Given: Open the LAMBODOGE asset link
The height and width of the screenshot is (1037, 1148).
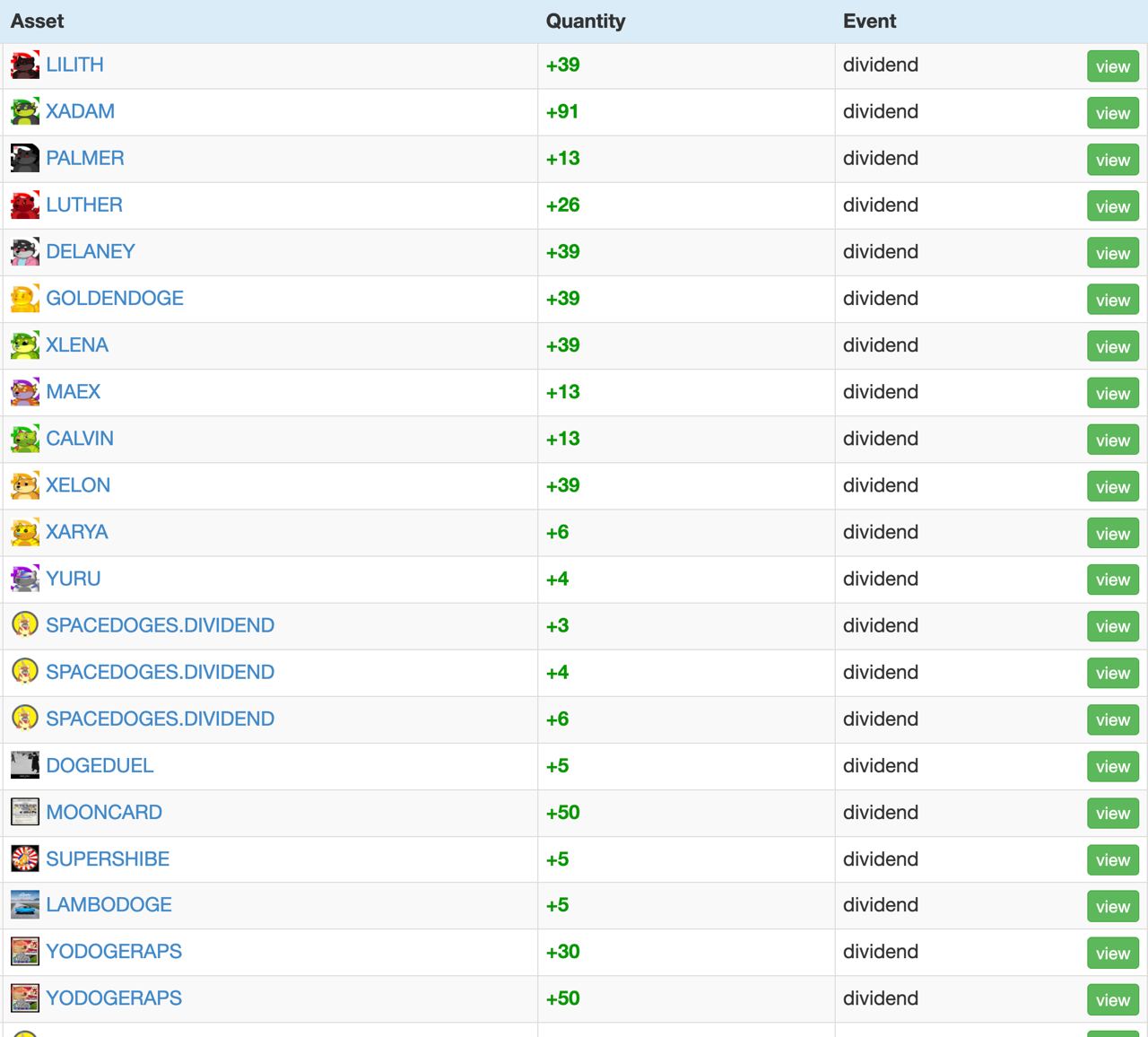Looking at the screenshot, I should 109,904.
